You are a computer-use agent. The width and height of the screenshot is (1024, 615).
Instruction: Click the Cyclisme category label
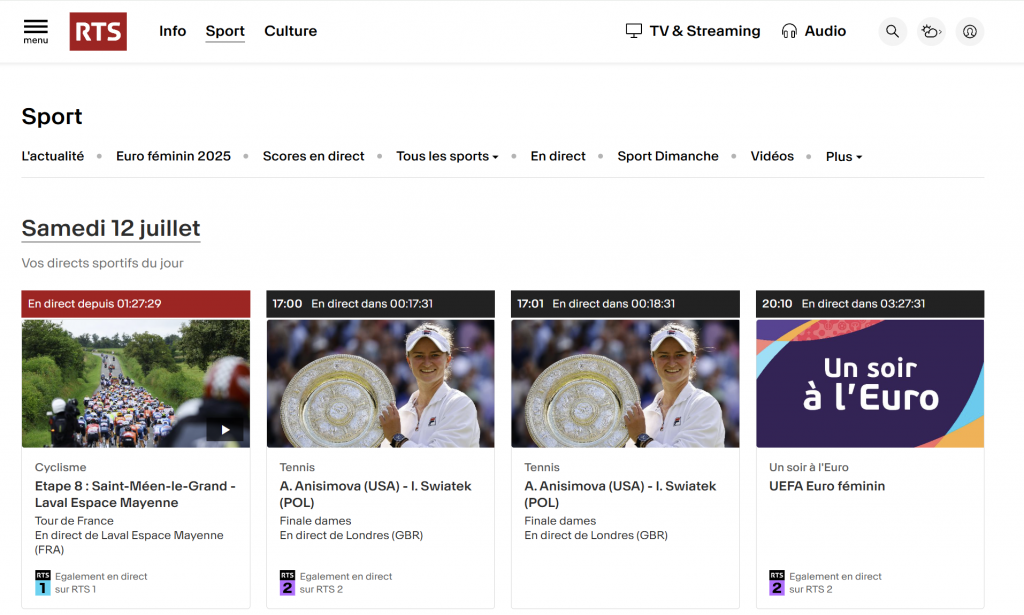(61, 467)
